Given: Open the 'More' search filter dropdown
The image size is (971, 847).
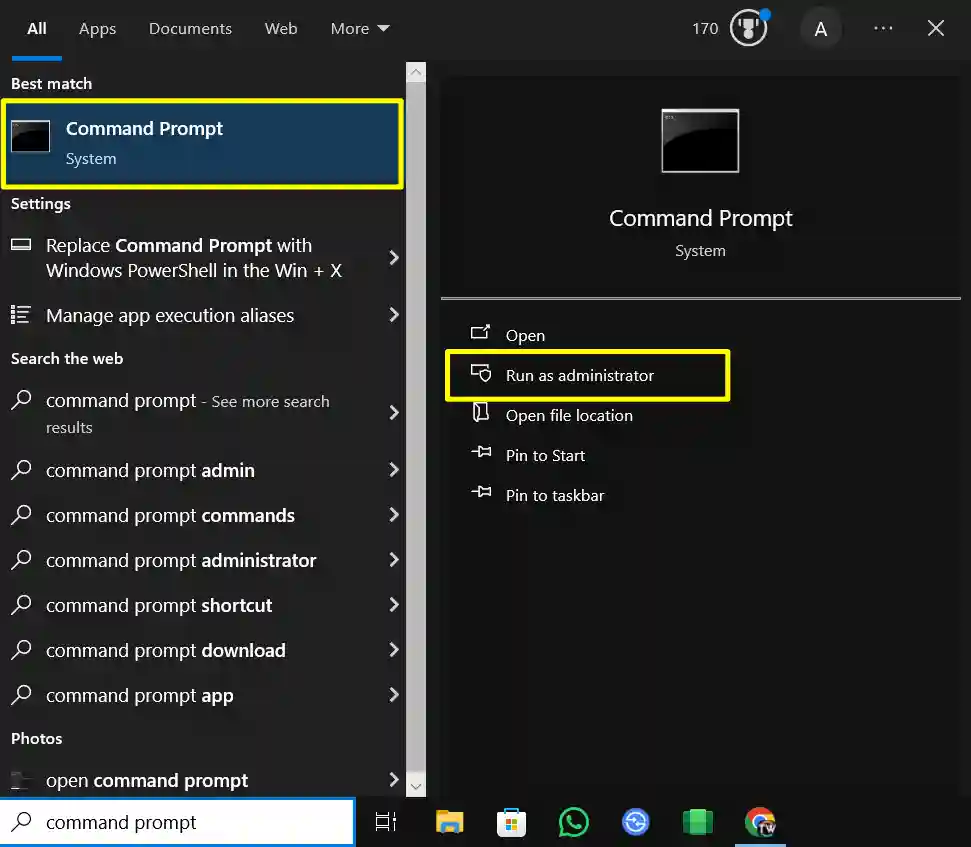Looking at the screenshot, I should 359,28.
